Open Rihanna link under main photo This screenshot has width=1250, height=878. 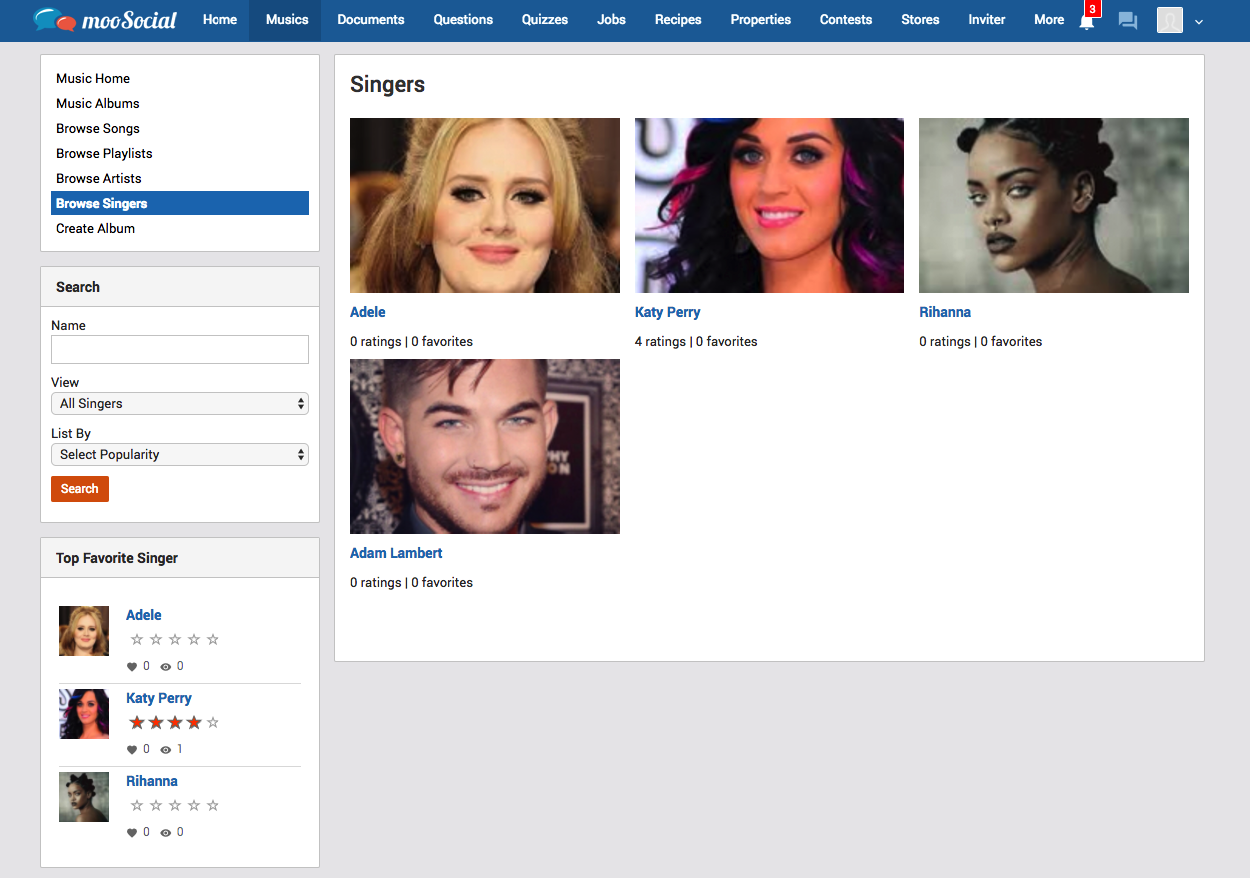click(945, 312)
